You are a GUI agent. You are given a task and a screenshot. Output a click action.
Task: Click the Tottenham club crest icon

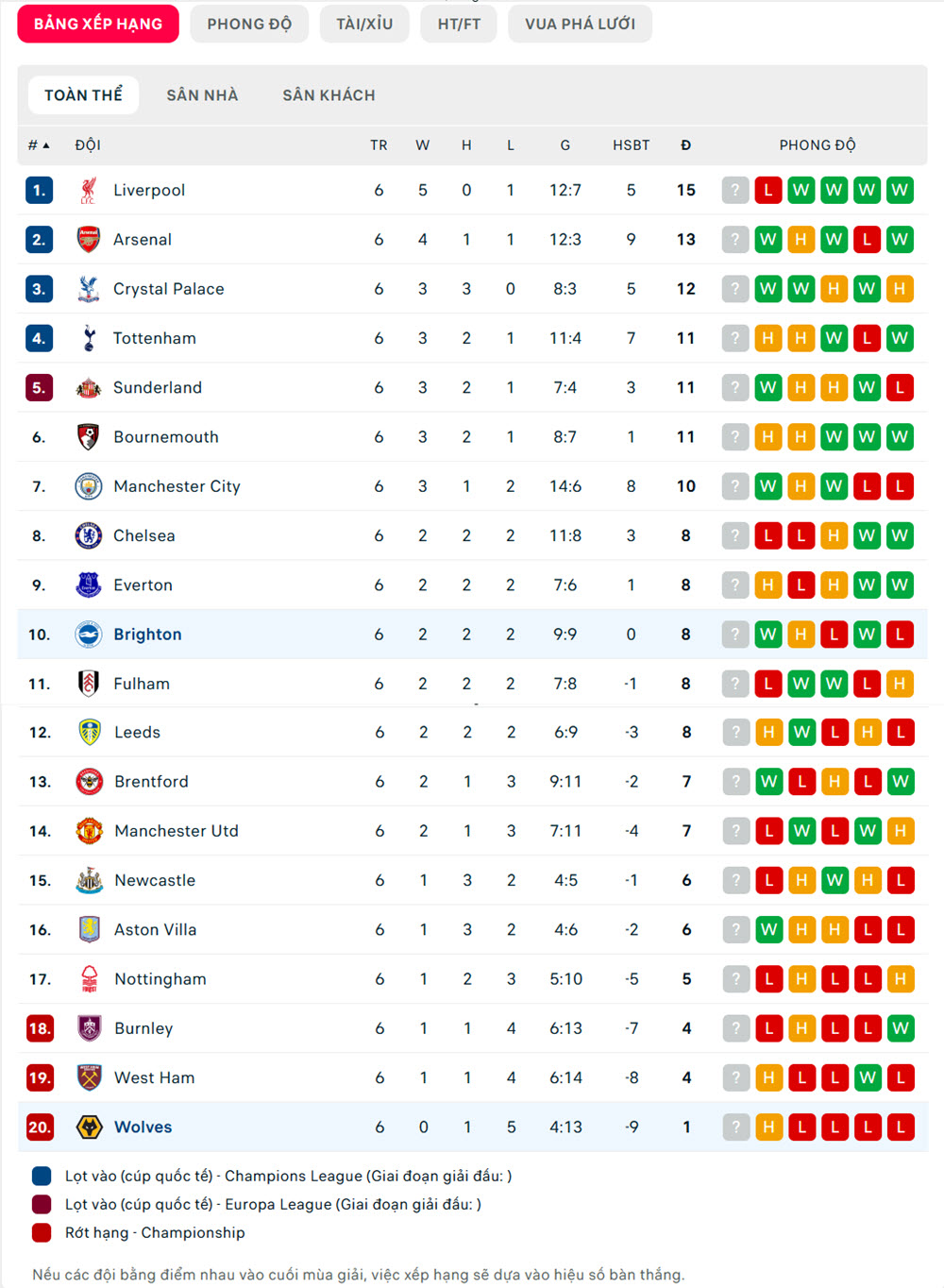(88, 338)
